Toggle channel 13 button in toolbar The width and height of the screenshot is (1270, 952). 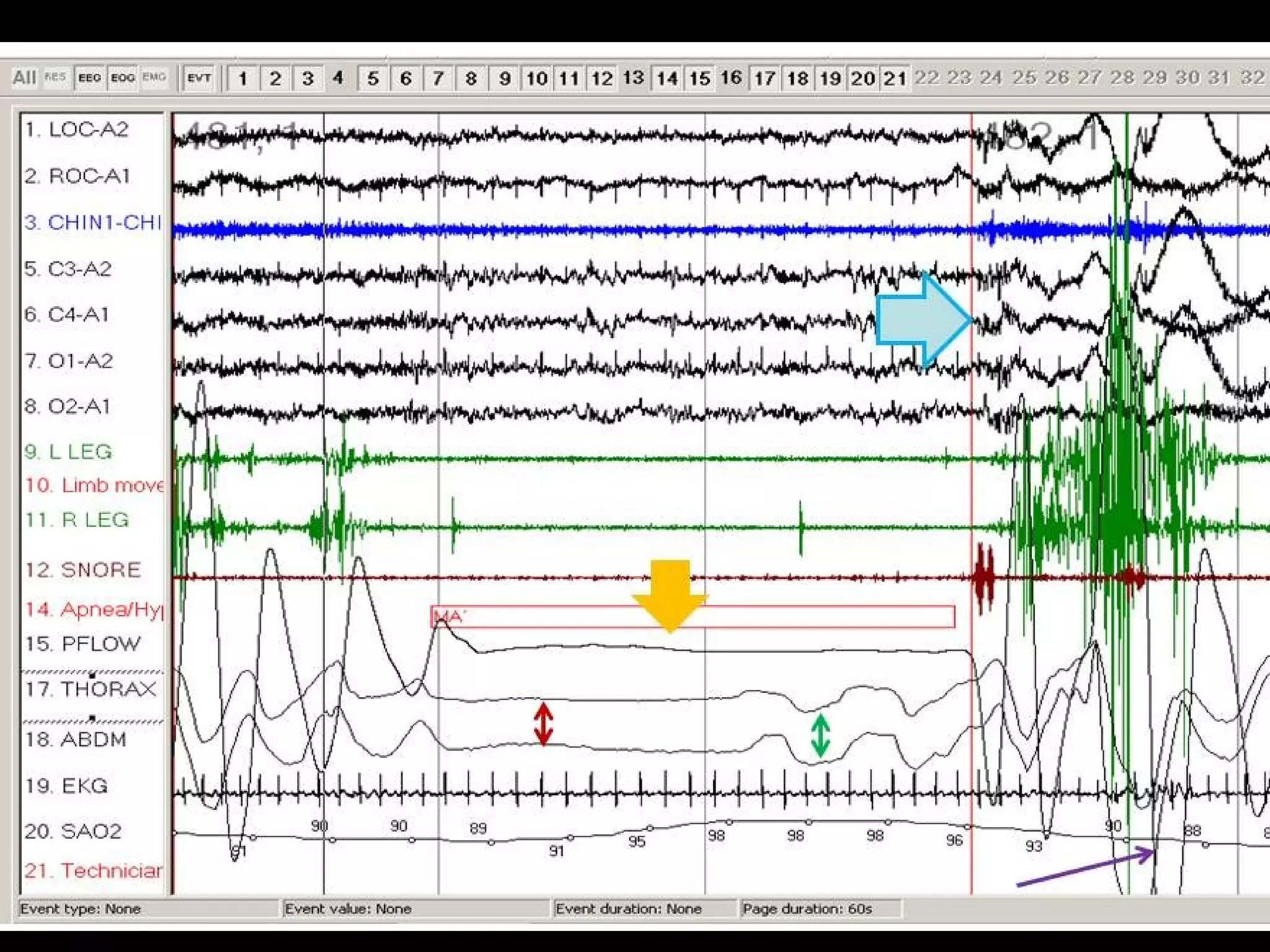tap(633, 79)
